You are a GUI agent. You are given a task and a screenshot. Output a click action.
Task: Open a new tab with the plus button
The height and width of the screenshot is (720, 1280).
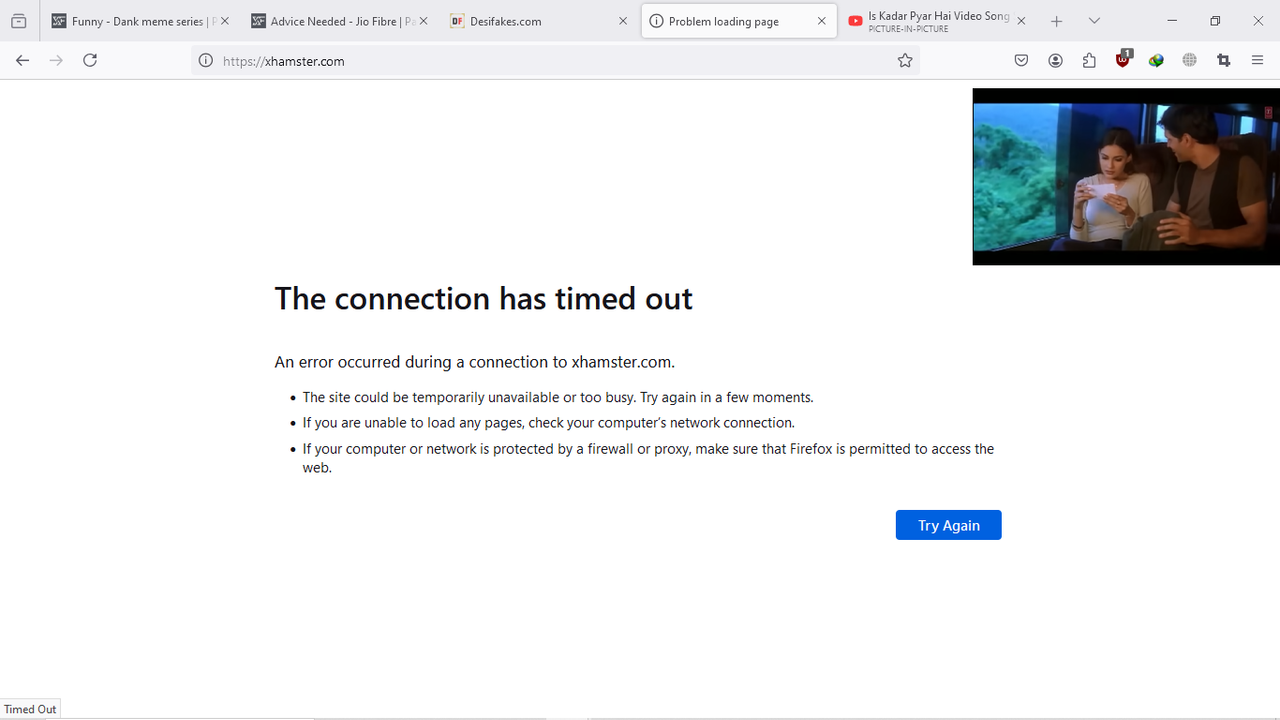(x=1056, y=20)
